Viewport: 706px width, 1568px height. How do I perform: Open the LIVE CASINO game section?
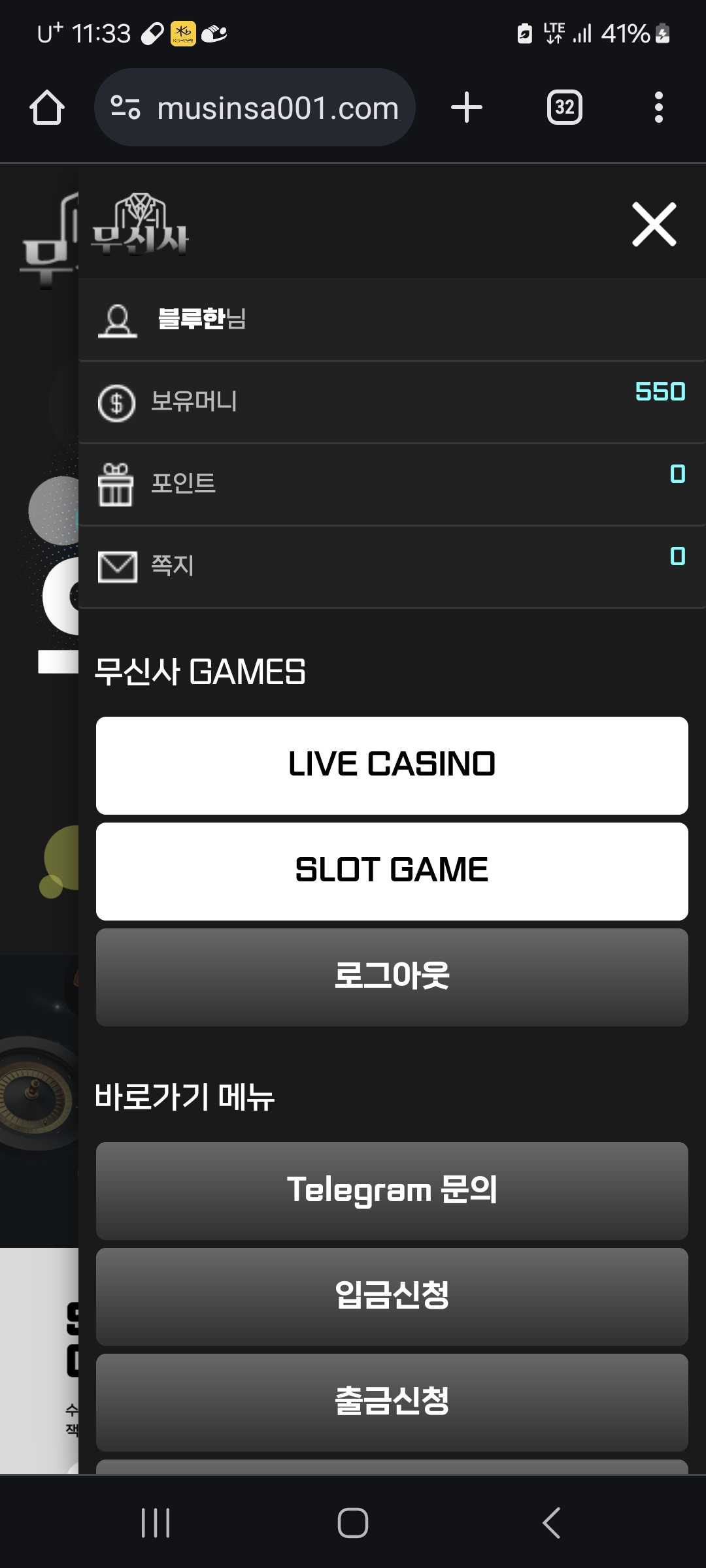[392, 765]
